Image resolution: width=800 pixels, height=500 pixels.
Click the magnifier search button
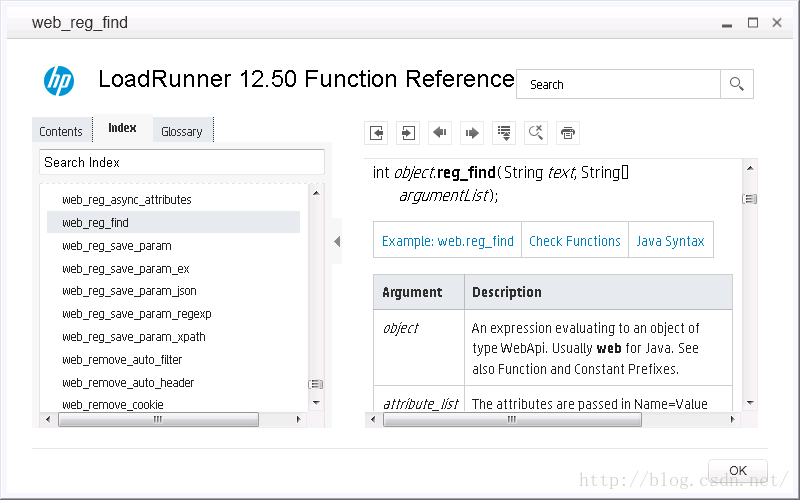tap(737, 84)
